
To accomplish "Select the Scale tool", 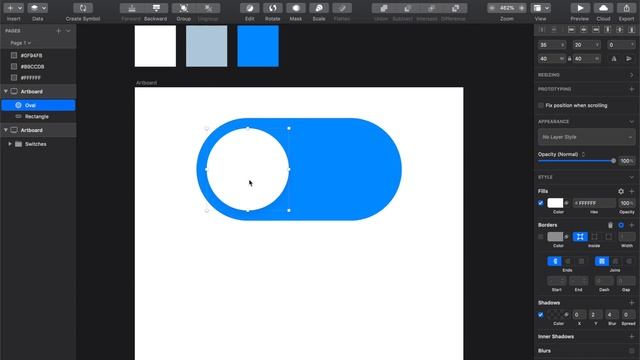I will tap(319, 8).
